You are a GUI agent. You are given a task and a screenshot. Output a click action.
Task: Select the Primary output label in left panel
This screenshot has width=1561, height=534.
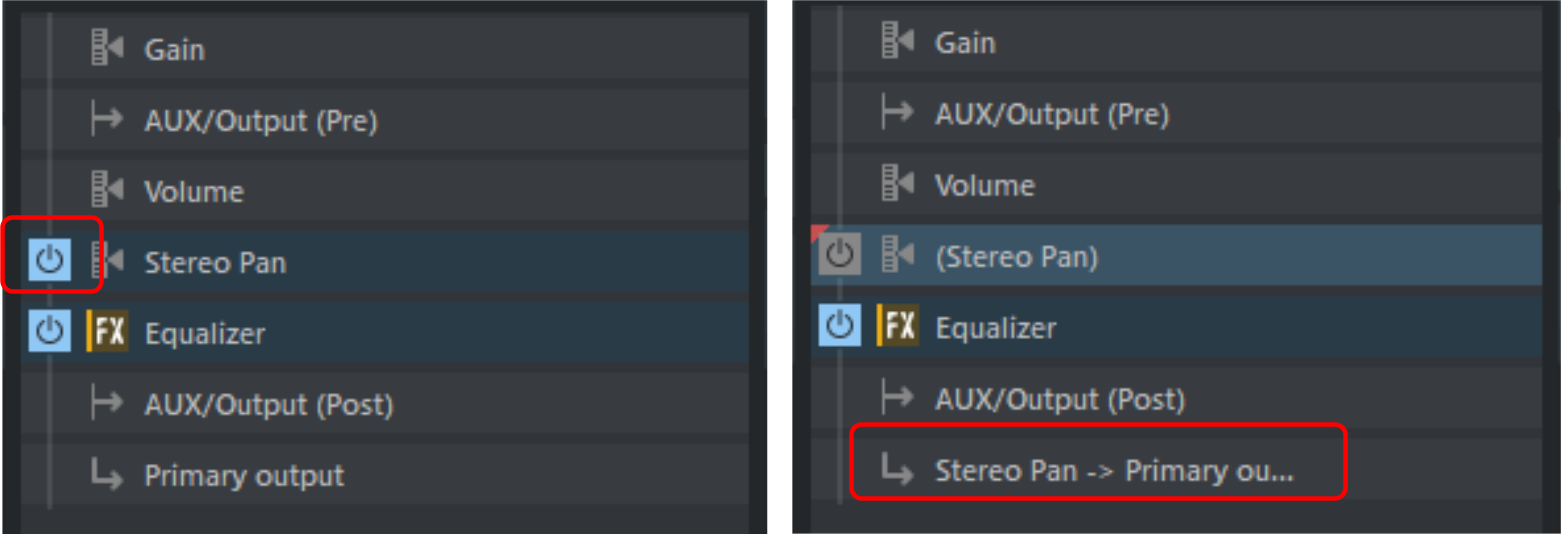point(244,475)
